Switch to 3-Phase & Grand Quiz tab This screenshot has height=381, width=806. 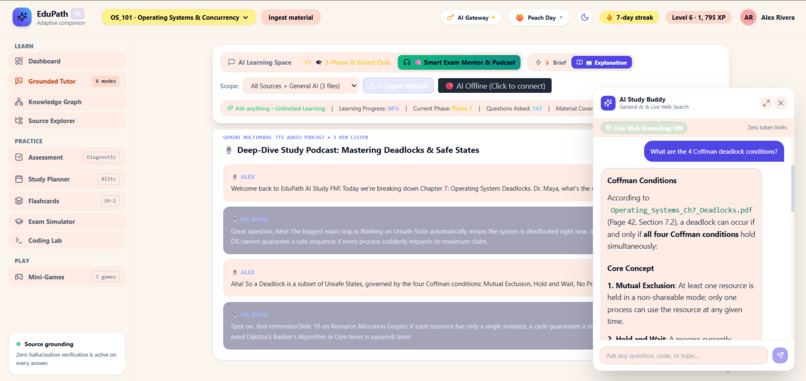pos(347,62)
